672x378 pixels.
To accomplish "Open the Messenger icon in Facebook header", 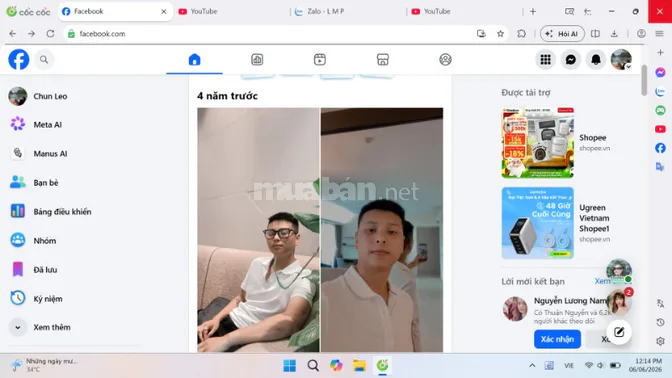I will pyautogui.click(x=570, y=60).
